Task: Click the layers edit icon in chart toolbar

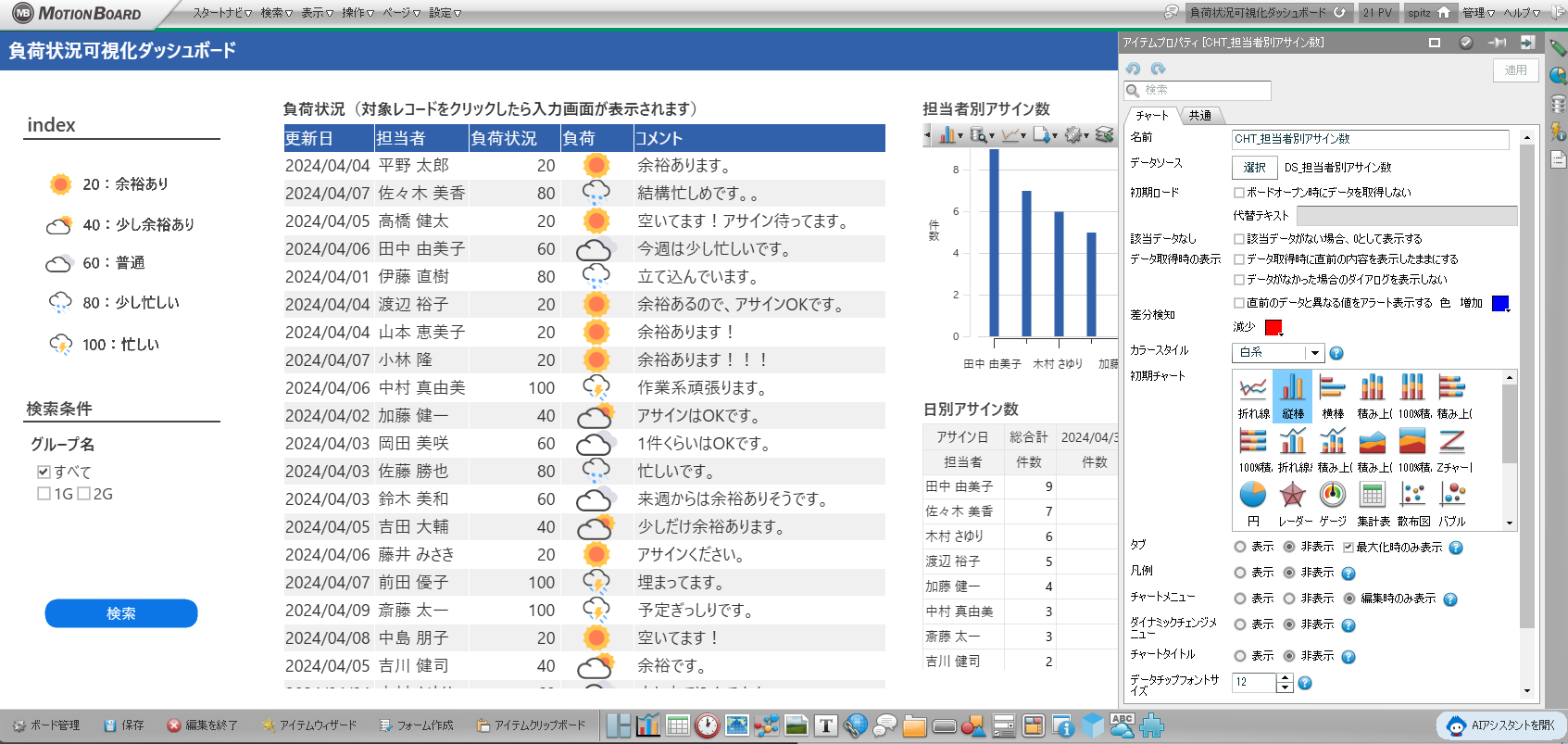Action: 1104,135
